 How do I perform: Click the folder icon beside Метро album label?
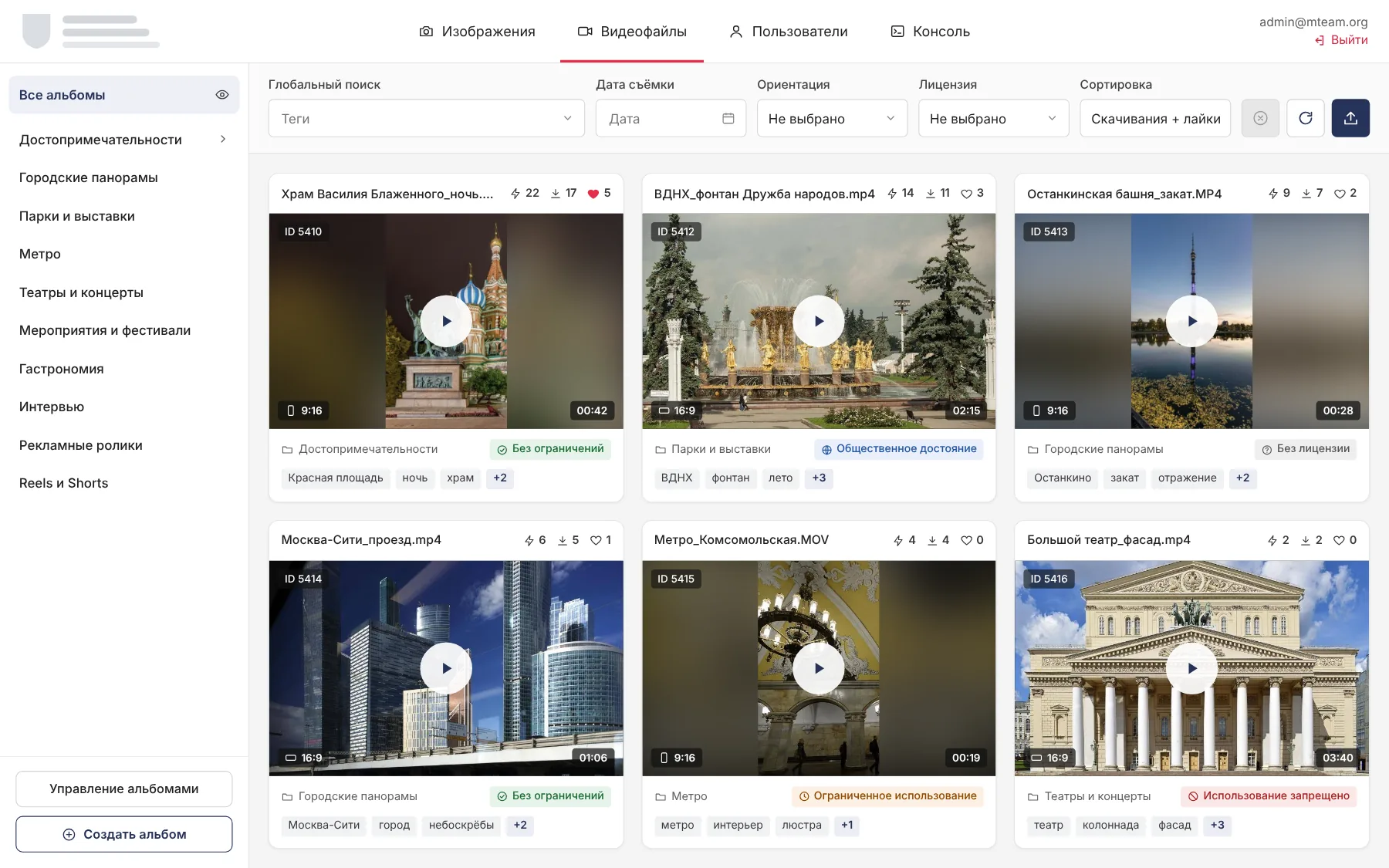click(x=661, y=796)
